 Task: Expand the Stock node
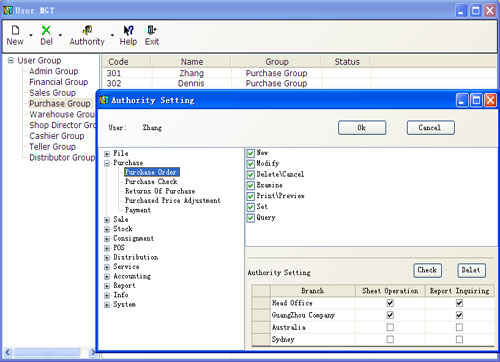[x=107, y=229]
